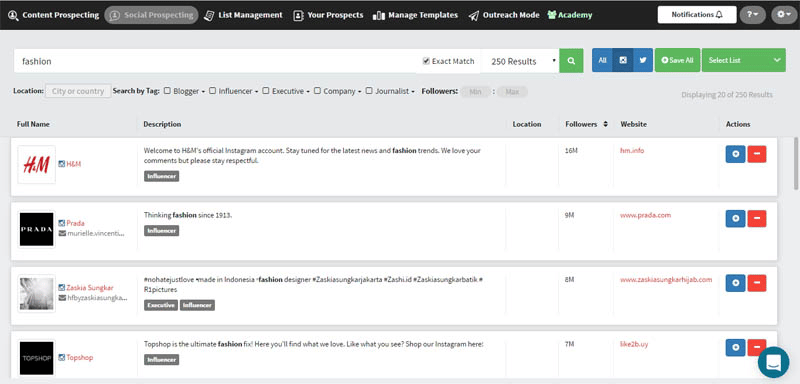
Task: Open the Select List dropdown
Action: click(743, 60)
